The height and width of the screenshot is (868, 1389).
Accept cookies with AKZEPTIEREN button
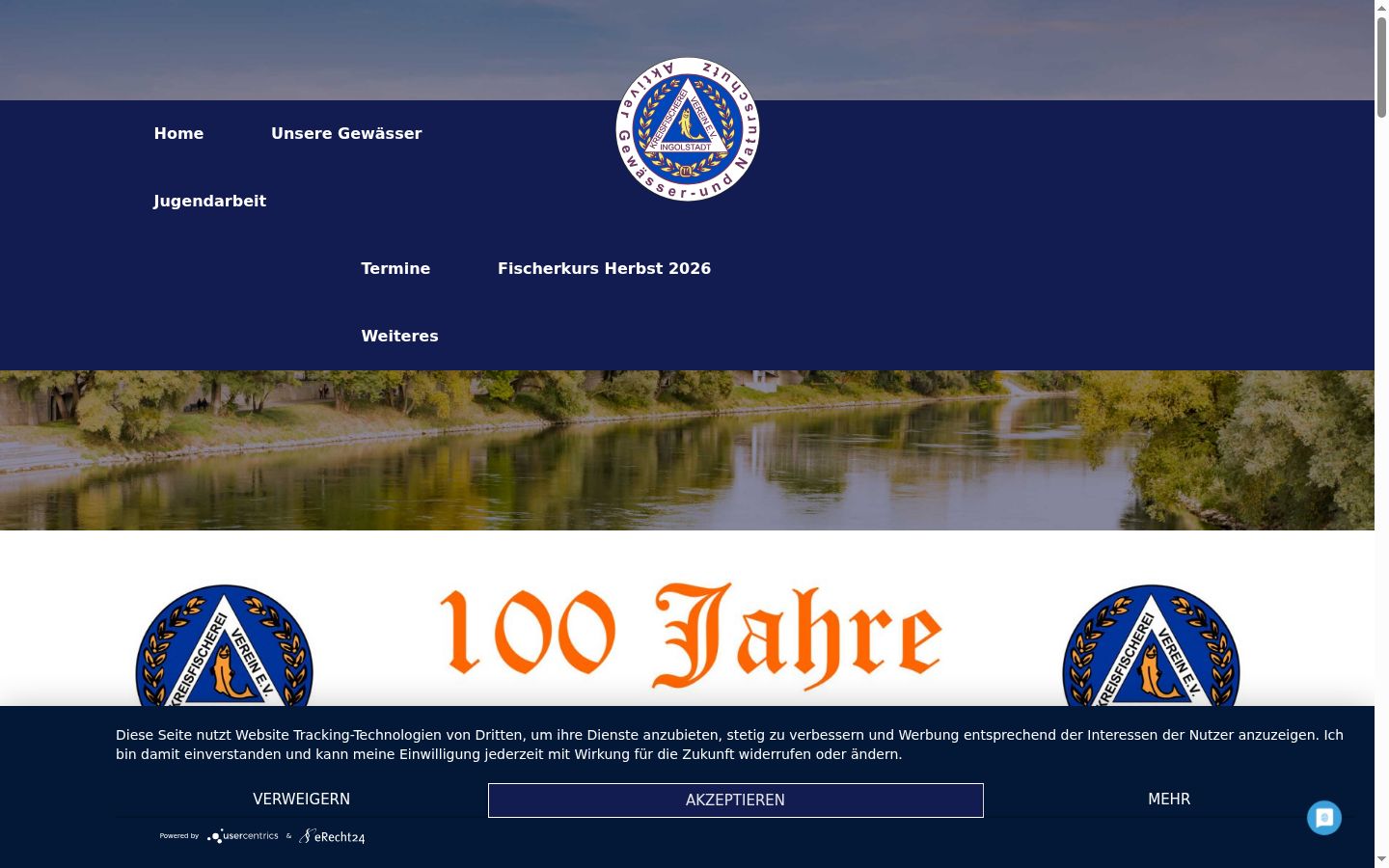[736, 800]
